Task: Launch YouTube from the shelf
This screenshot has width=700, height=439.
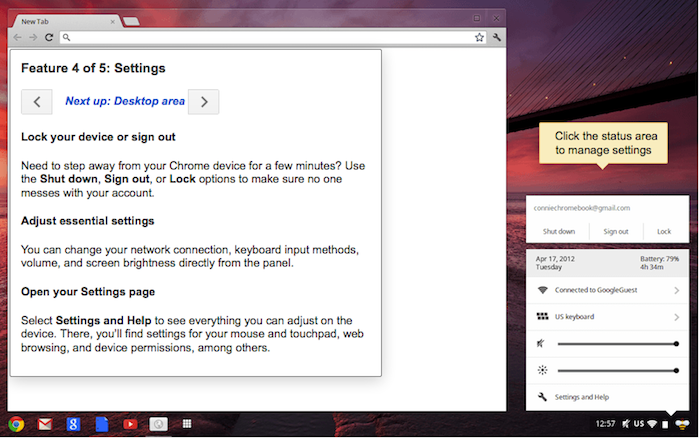Action: (x=129, y=424)
